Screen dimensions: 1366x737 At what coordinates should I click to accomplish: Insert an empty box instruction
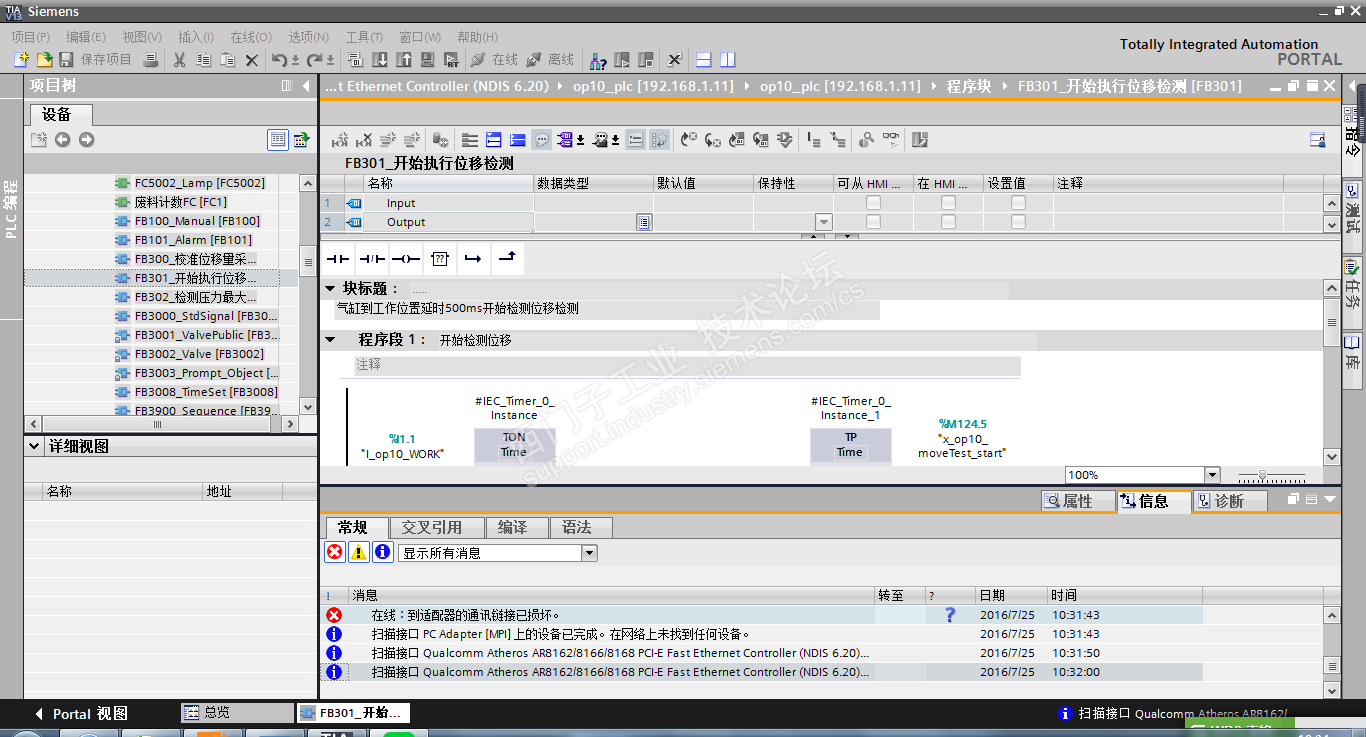[x=440, y=260]
